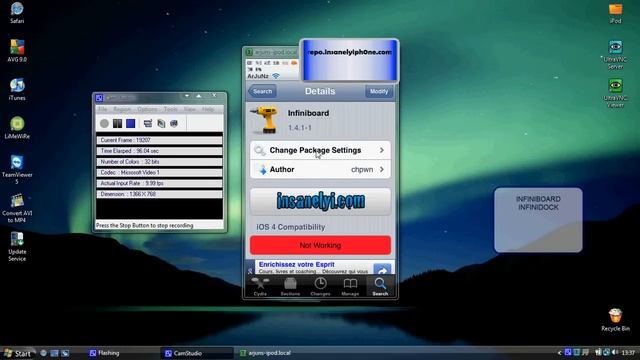This screenshot has height=360, width=640.
Task: Click the Actual Input Rate row
Action: [x=160, y=183]
